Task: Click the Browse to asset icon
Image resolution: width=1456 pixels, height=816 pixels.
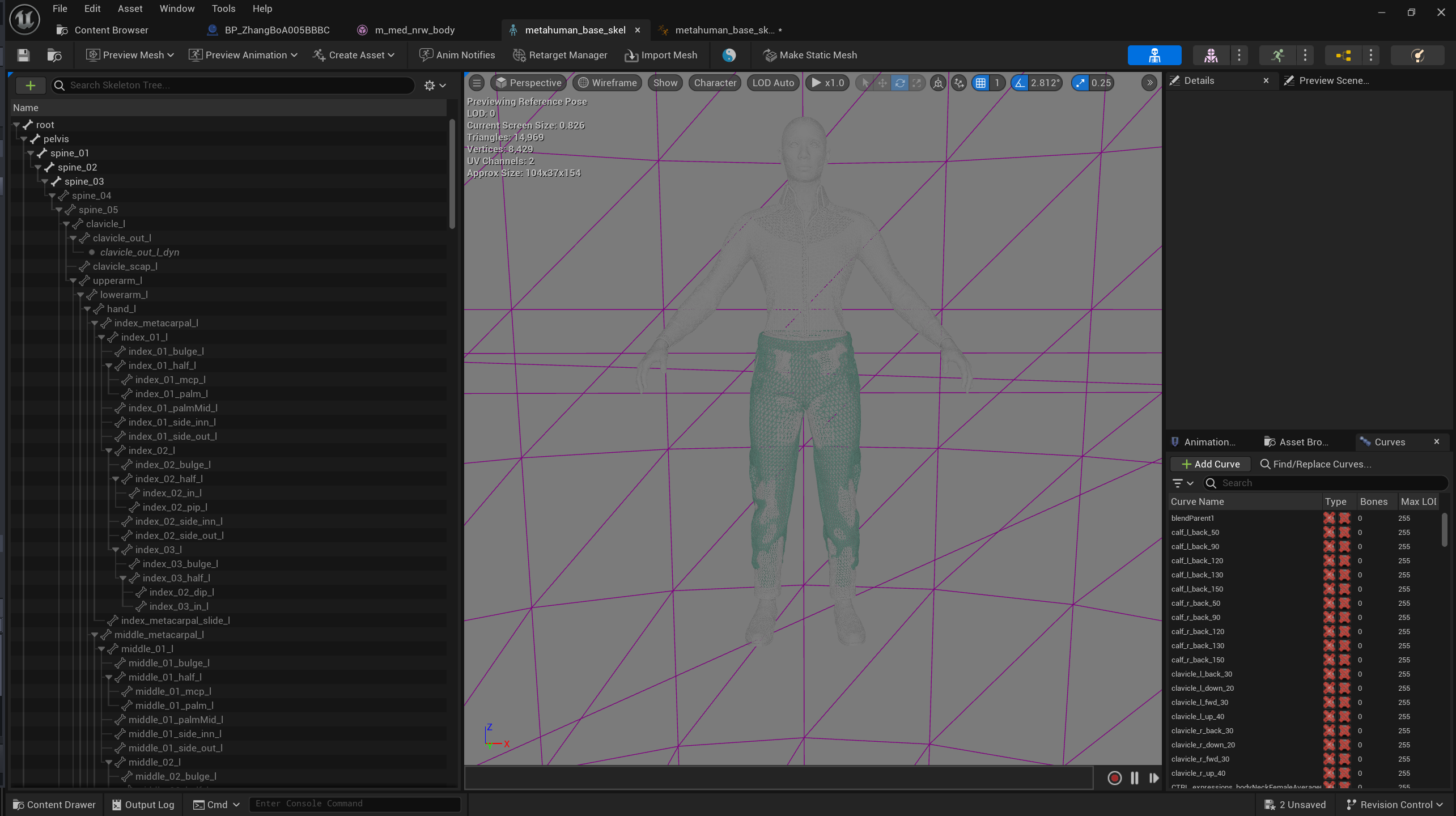Action: pos(54,55)
